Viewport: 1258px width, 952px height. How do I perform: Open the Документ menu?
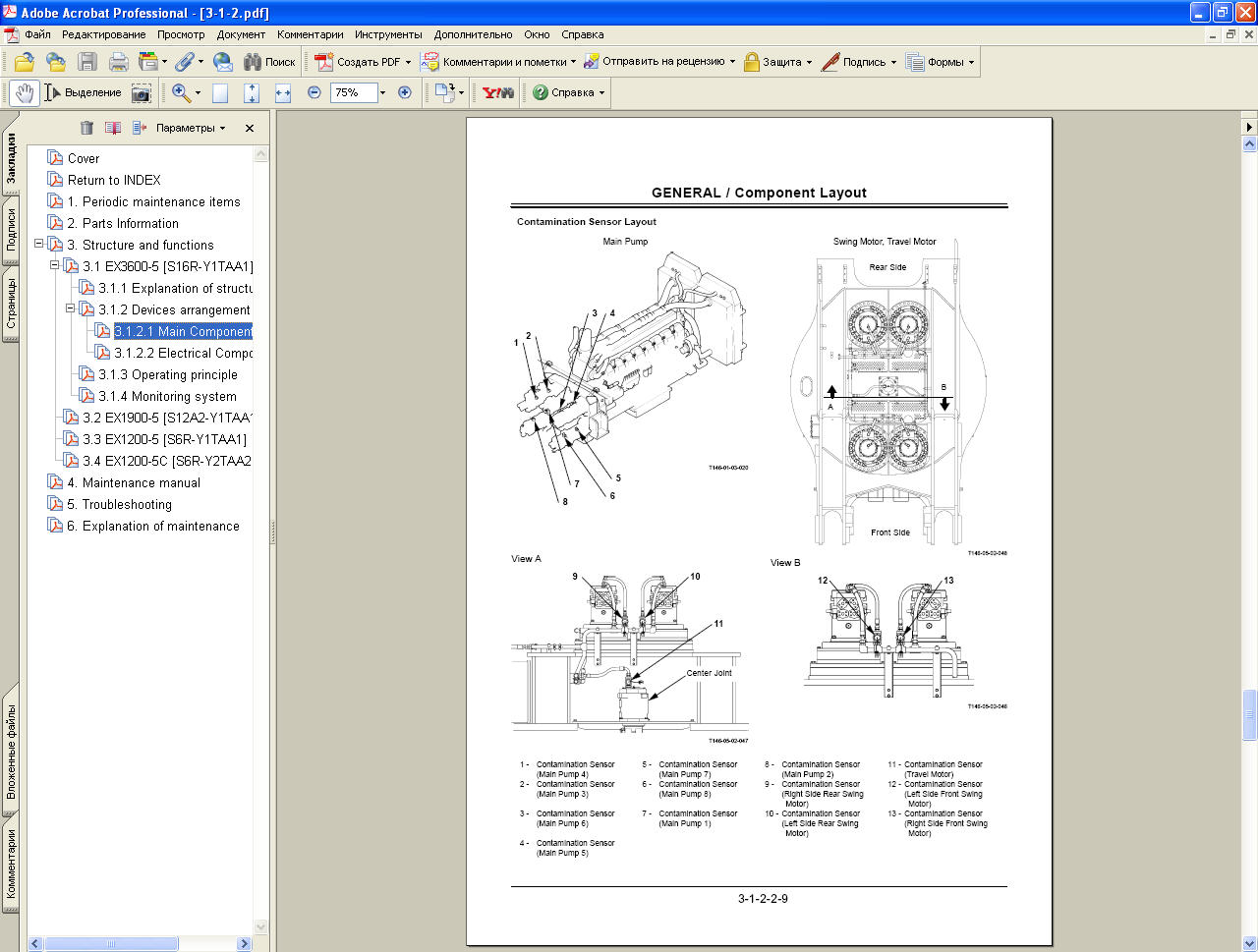coord(241,34)
